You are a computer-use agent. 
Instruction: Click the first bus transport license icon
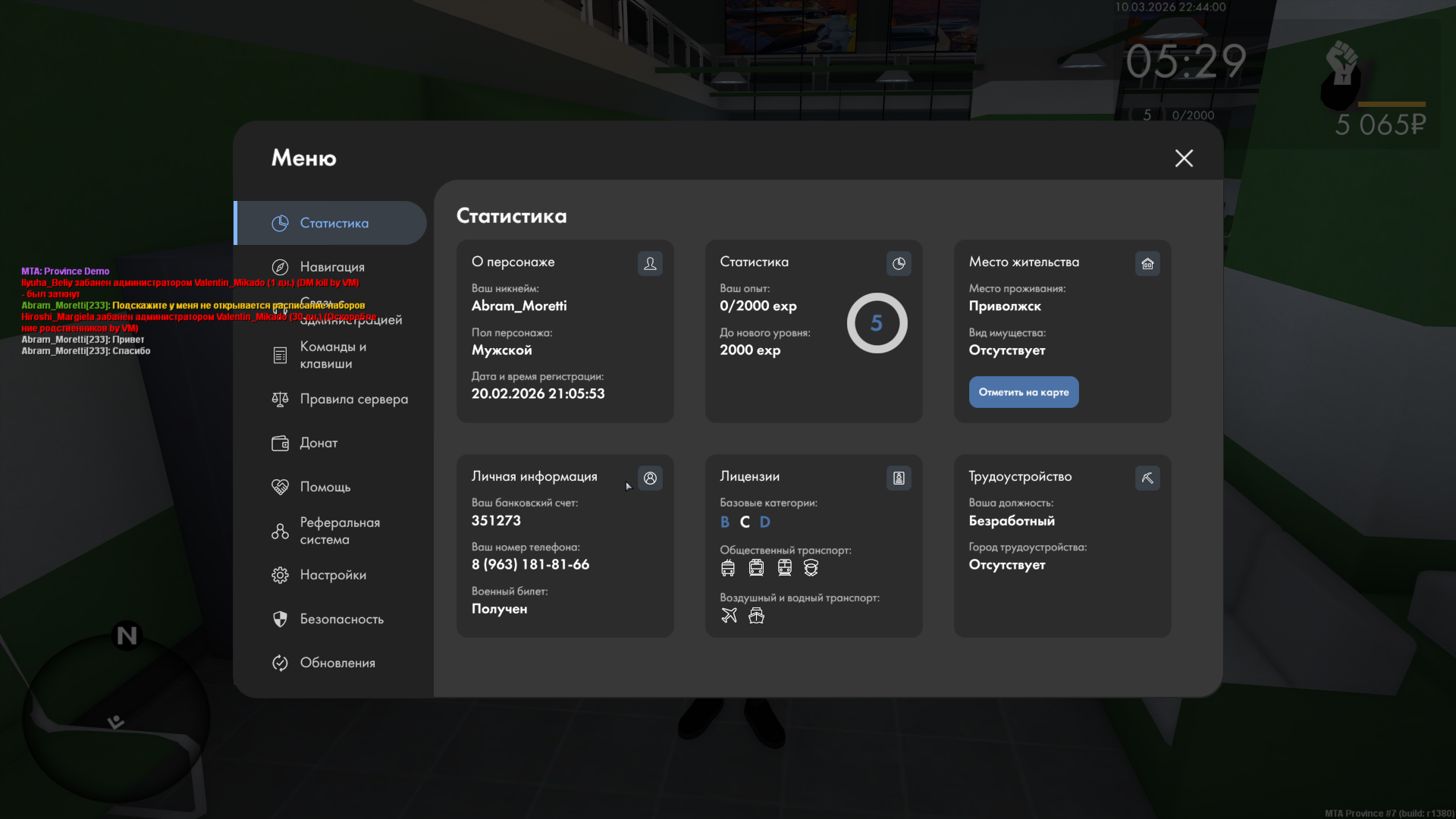click(728, 567)
